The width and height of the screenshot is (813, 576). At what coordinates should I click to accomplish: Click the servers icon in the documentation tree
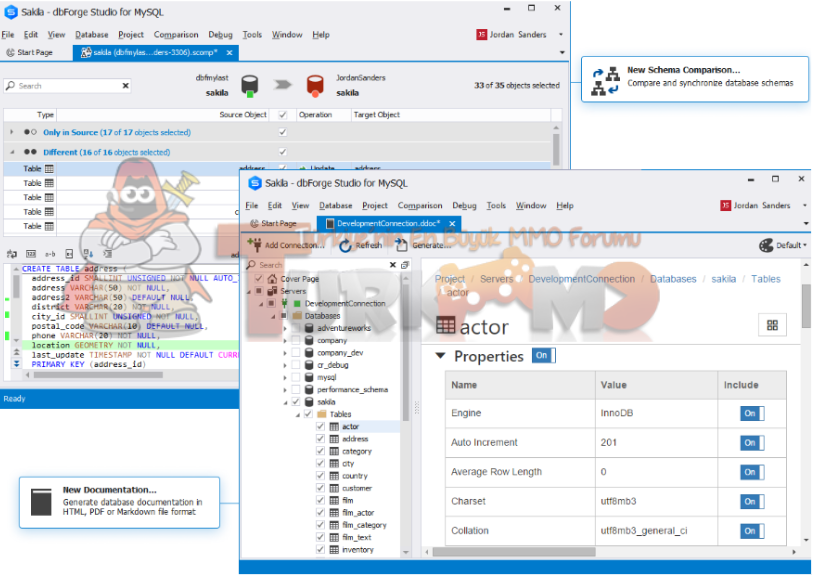tap(272, 291)
